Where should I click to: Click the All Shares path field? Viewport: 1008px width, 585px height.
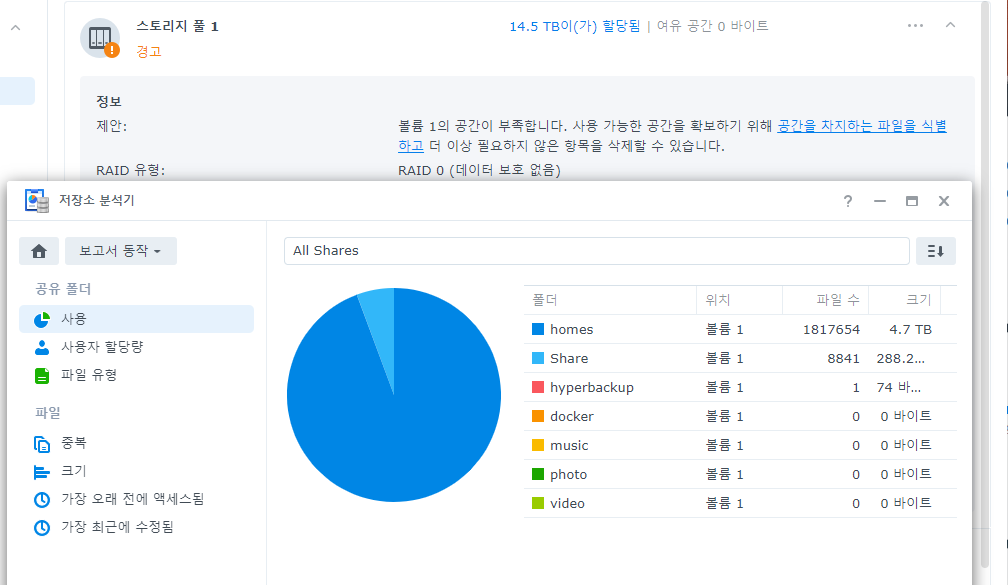click(597, 251)
